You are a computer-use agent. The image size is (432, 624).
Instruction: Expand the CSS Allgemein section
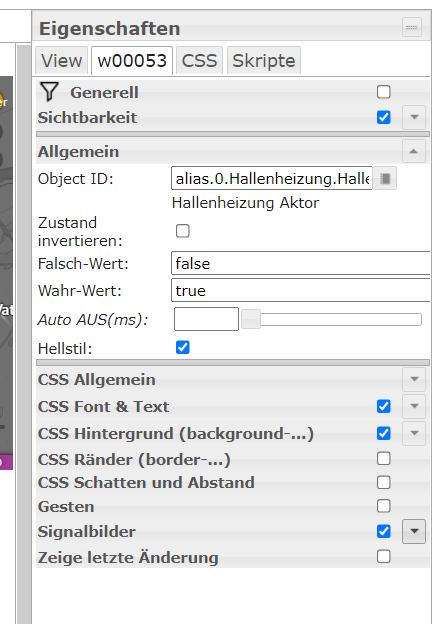(414, 379)
